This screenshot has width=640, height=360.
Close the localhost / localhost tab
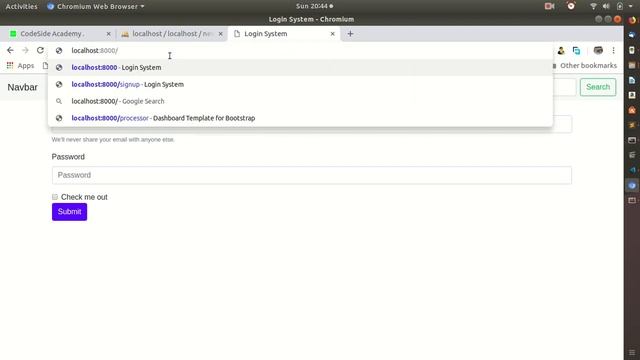coord(220,34)
